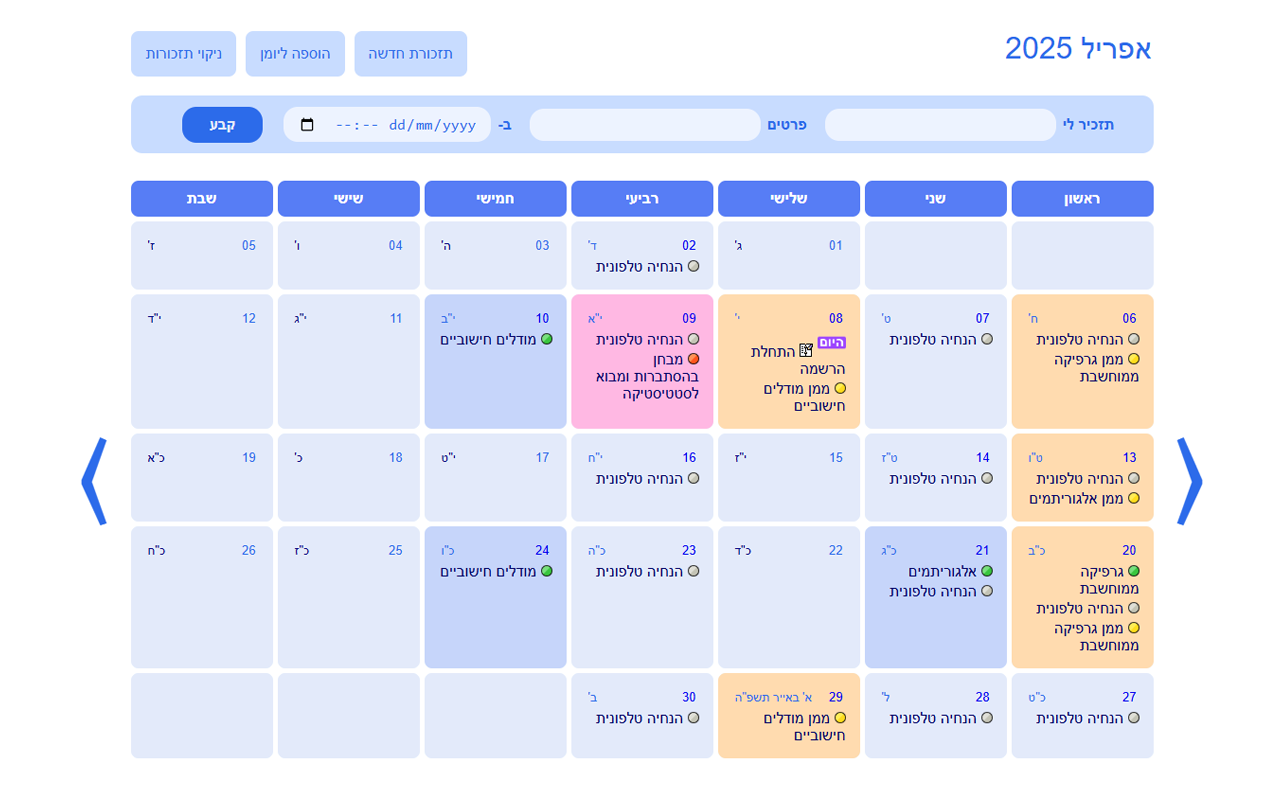This screenshot has width=1280, height=800.
Task: Click the yellow dot on day 29's event
Action: click(840, 717)
